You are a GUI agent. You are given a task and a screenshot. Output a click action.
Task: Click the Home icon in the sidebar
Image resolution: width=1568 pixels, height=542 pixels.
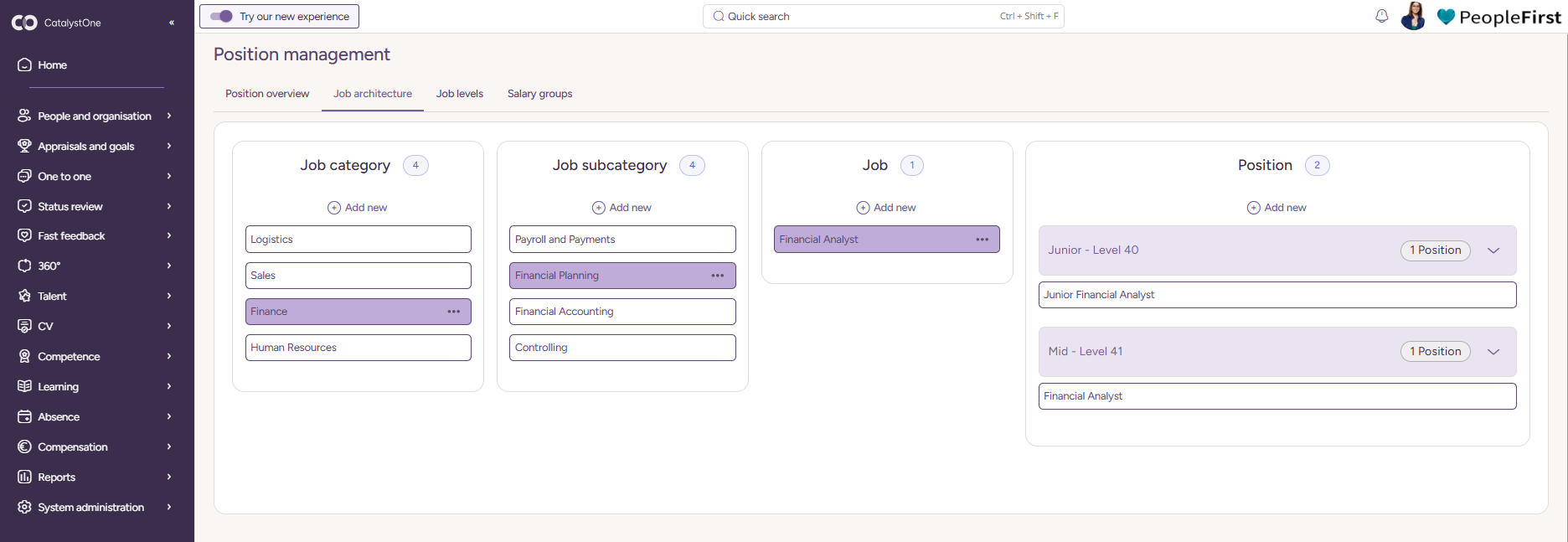pyautogui.click(x=25, y=65)
